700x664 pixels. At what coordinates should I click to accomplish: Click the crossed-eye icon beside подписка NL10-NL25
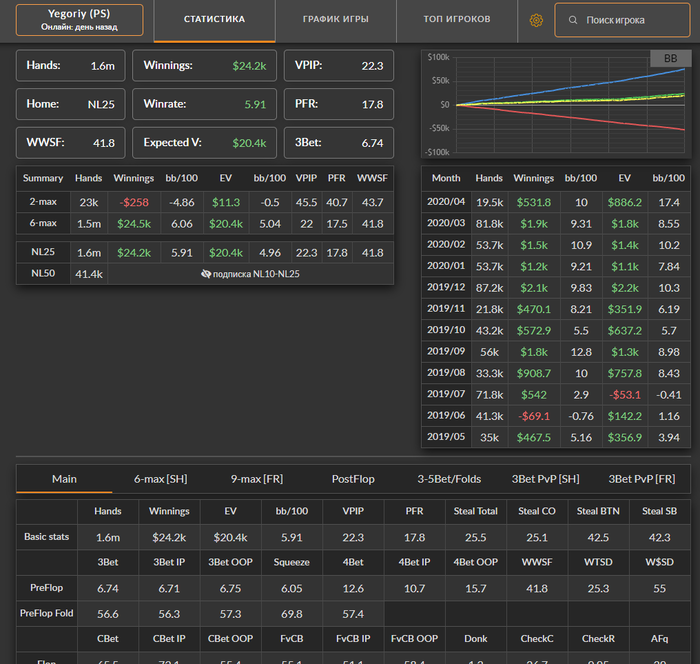point(206,273)
